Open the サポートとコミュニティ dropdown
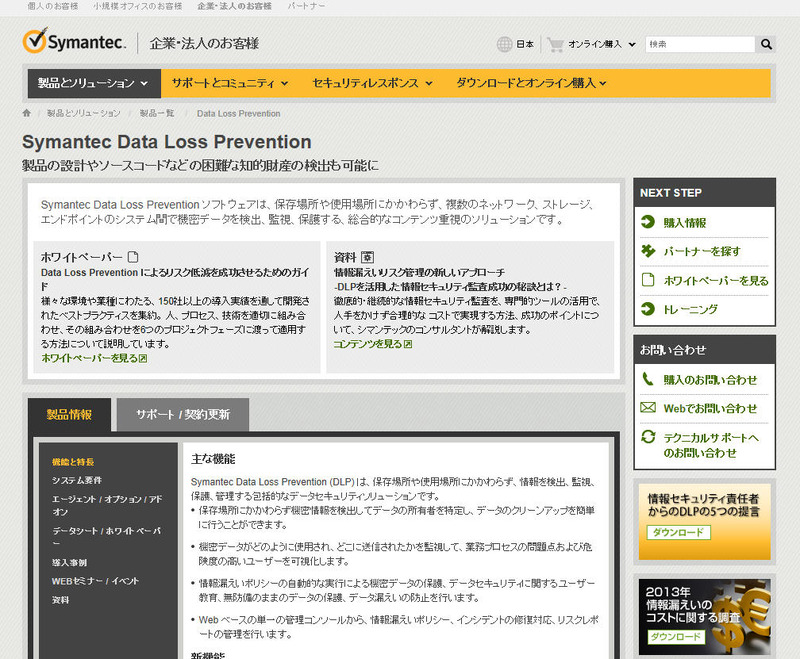The image size is (800, 659). 229,83
